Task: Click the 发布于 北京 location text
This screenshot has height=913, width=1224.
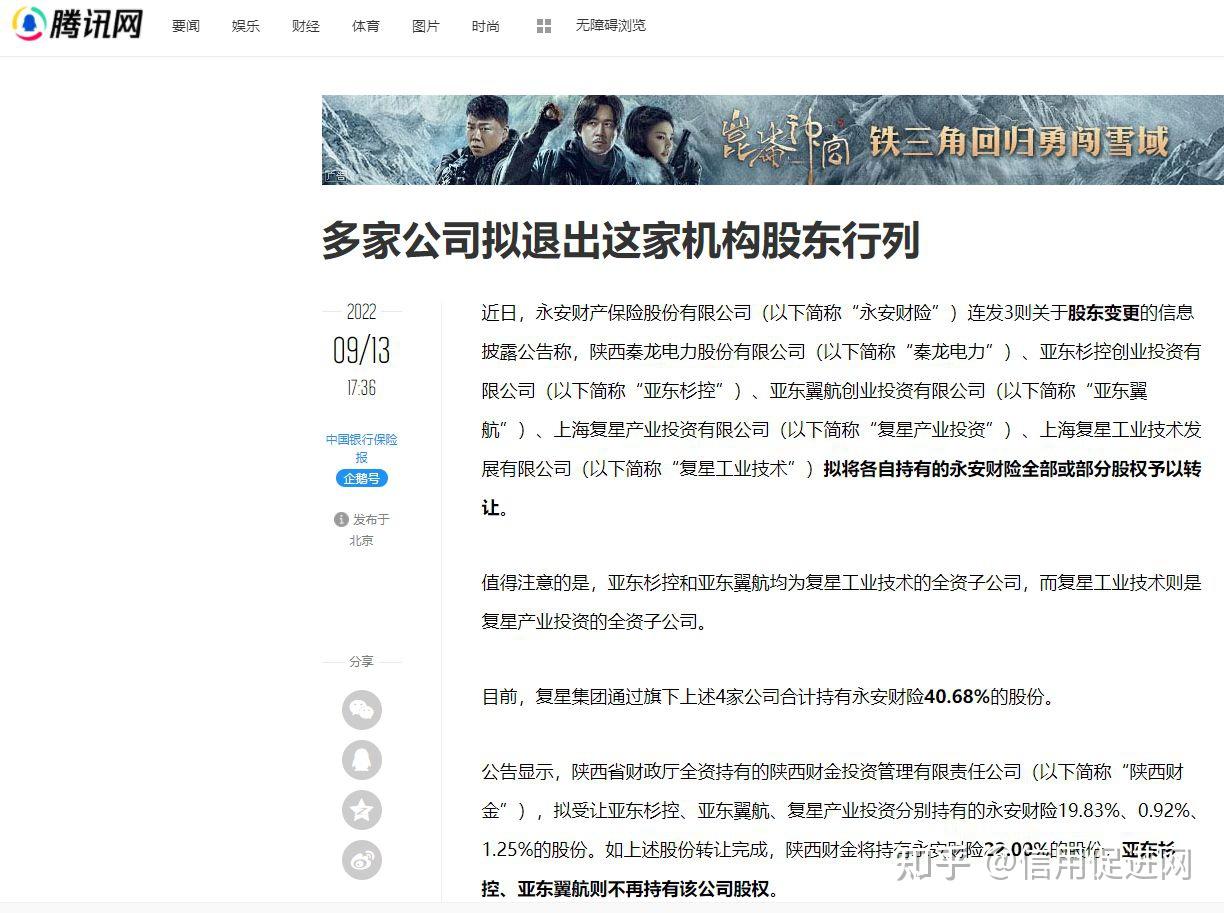Action: pos(362,530)
